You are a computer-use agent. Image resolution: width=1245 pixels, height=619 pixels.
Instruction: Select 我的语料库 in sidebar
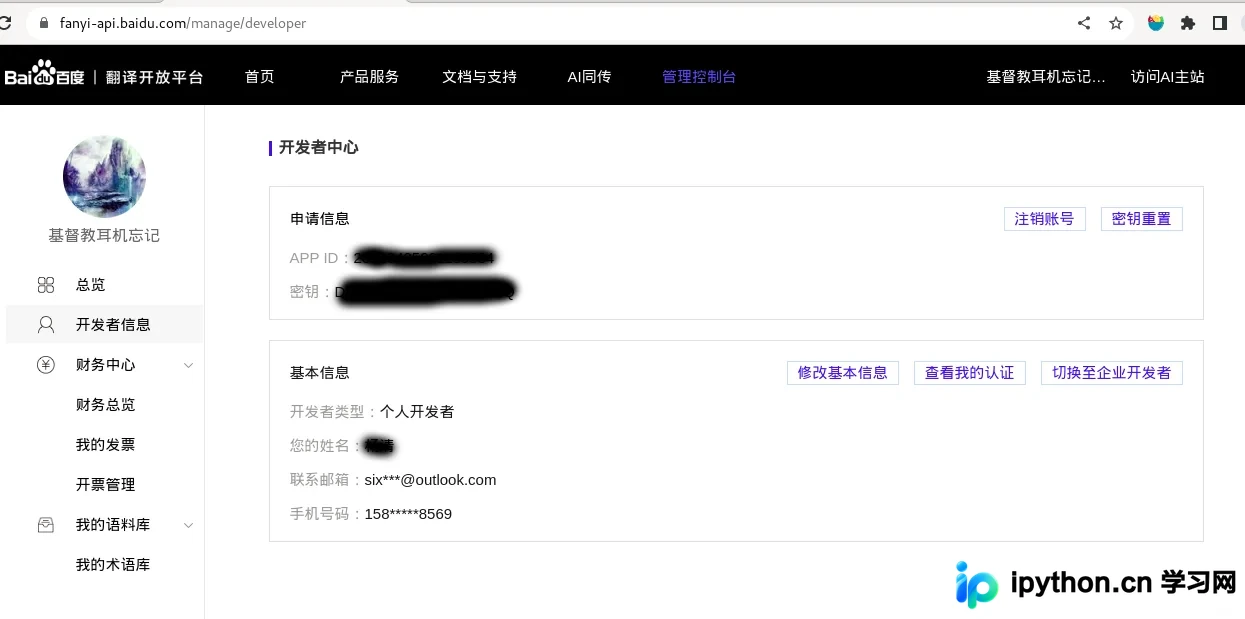pos(104,525)
